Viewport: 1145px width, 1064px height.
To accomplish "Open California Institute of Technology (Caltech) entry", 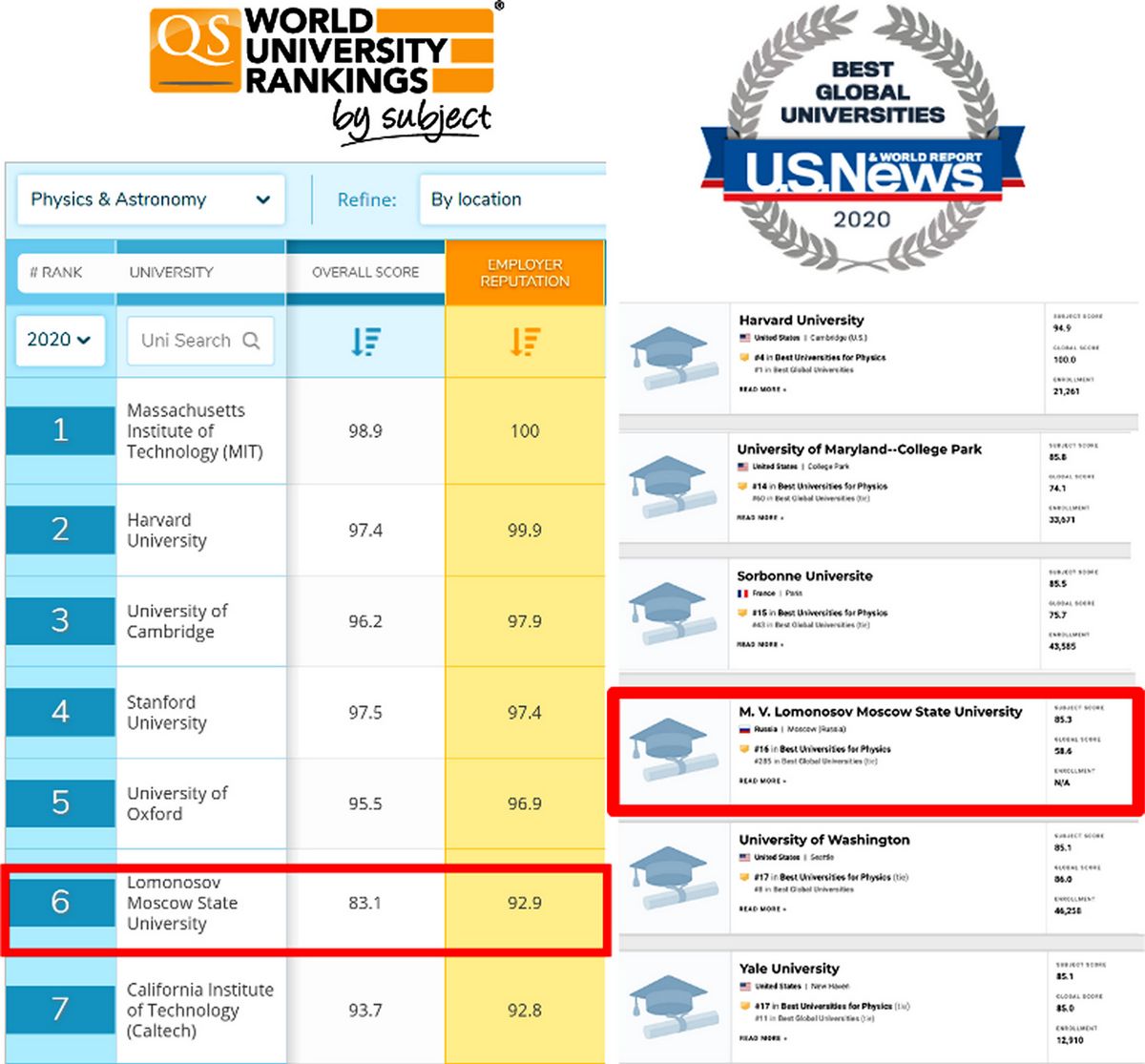I will click(x=200, y=1010).
